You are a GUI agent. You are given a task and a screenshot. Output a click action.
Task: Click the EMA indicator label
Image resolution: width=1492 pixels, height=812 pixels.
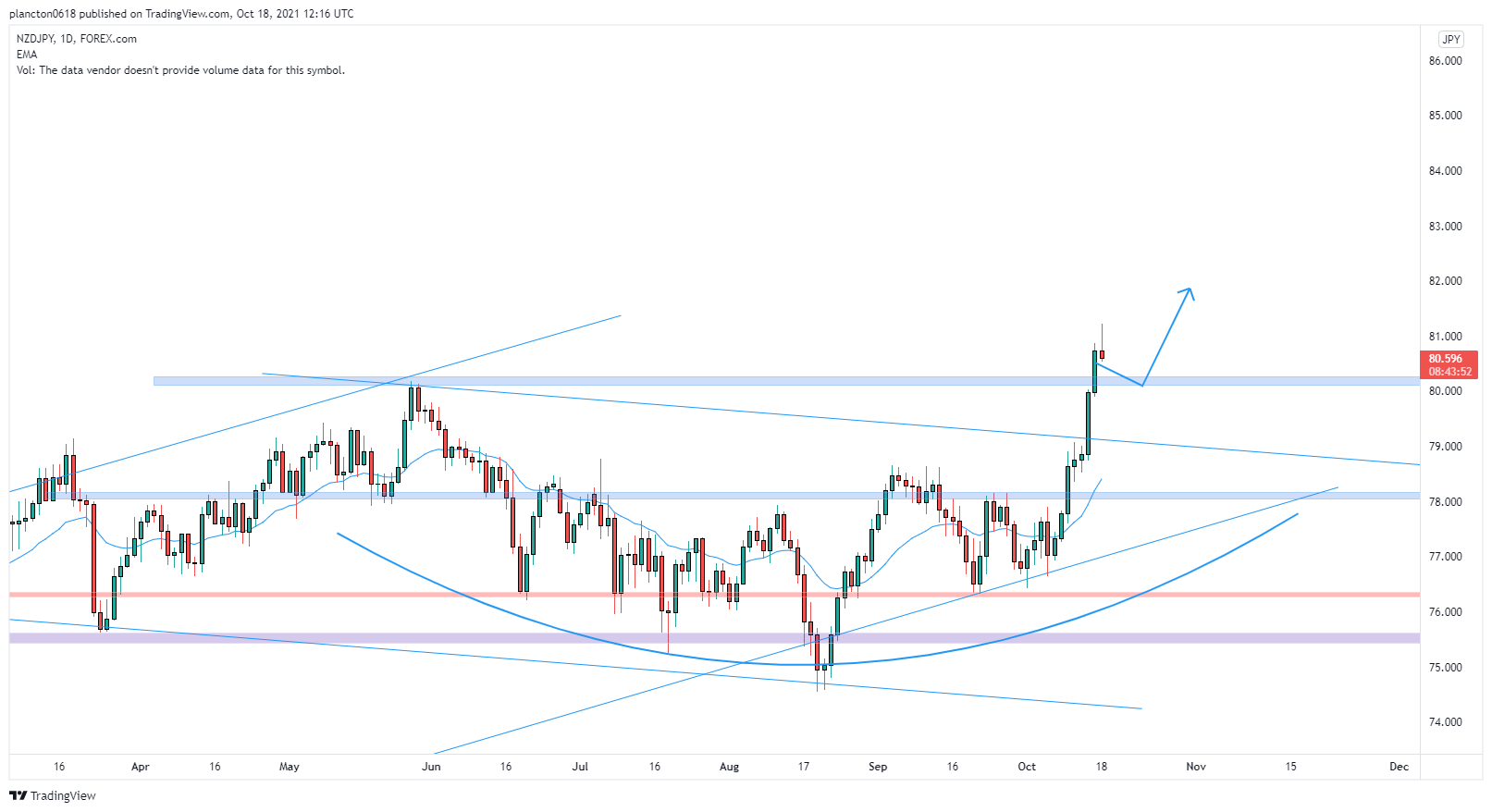tap(27, 55)
